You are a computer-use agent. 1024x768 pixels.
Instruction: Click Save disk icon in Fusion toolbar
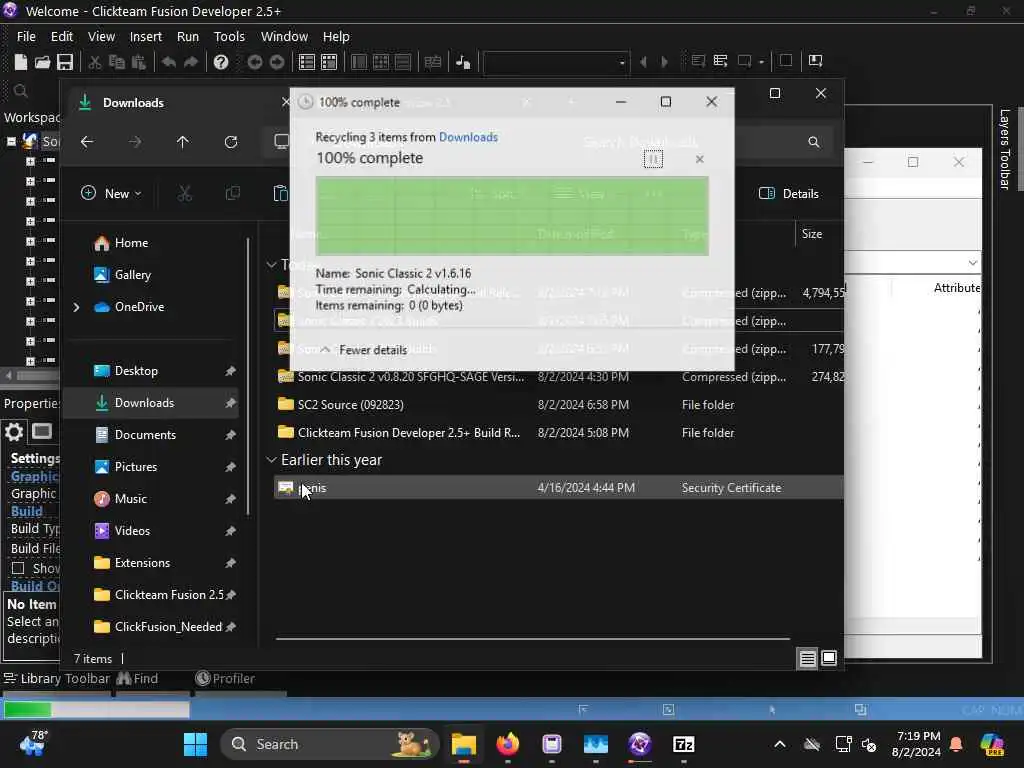click(x=65, y=62)
